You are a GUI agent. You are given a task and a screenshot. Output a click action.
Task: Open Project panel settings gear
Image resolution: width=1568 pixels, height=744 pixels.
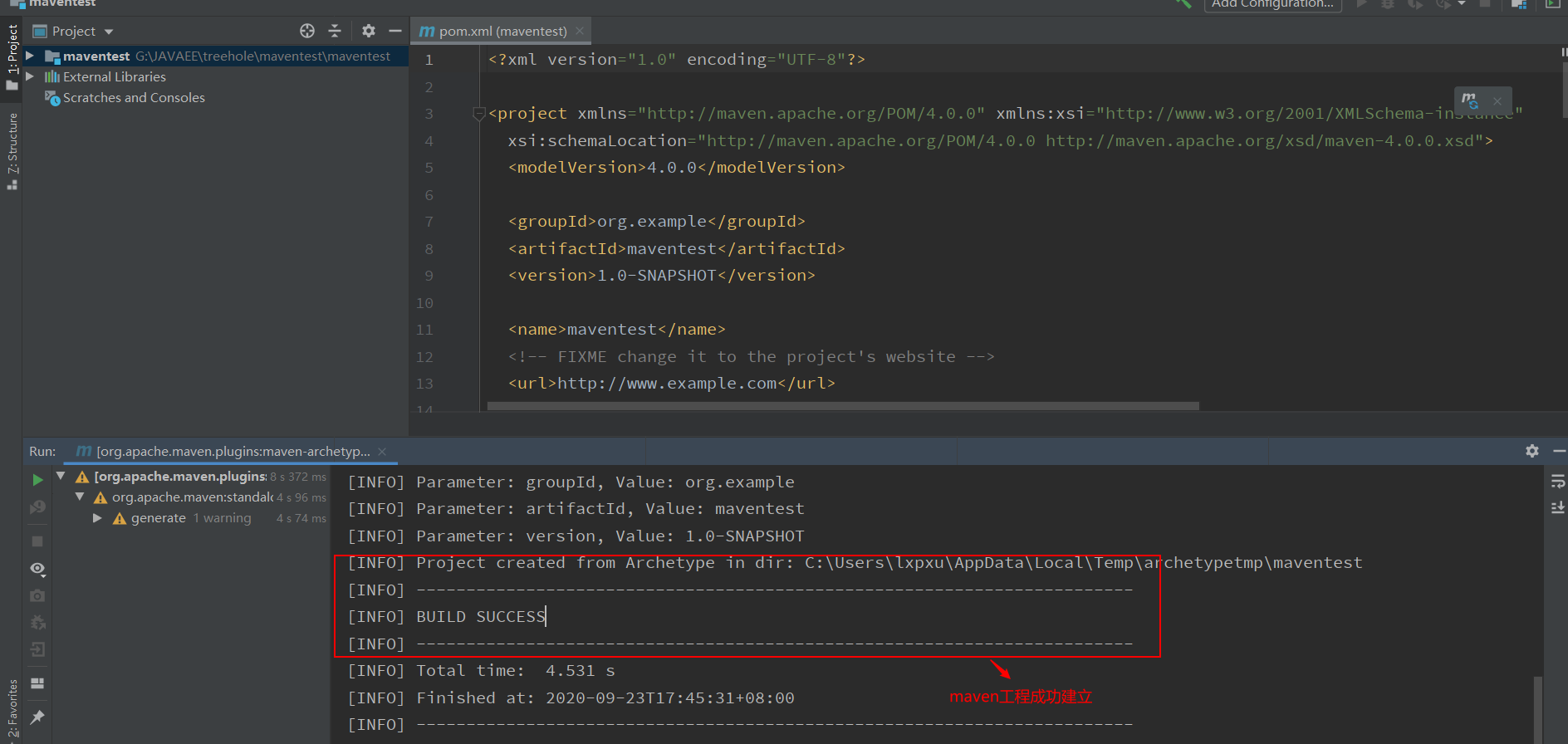point(369,31)
